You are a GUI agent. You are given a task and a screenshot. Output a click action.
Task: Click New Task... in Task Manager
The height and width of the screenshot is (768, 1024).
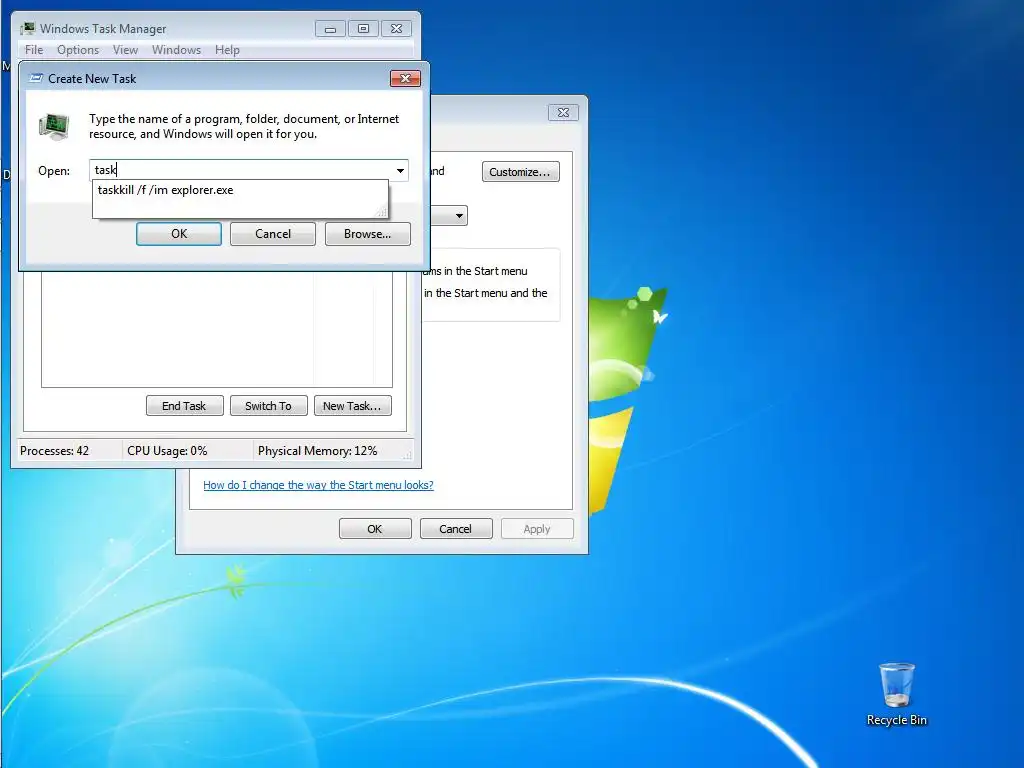pos(353,406)
